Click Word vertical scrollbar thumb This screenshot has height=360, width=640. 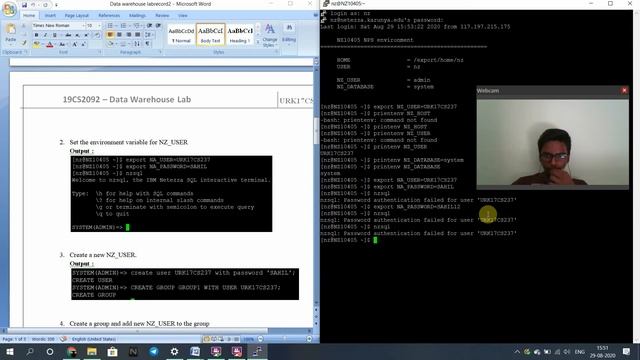pos(316,131)
